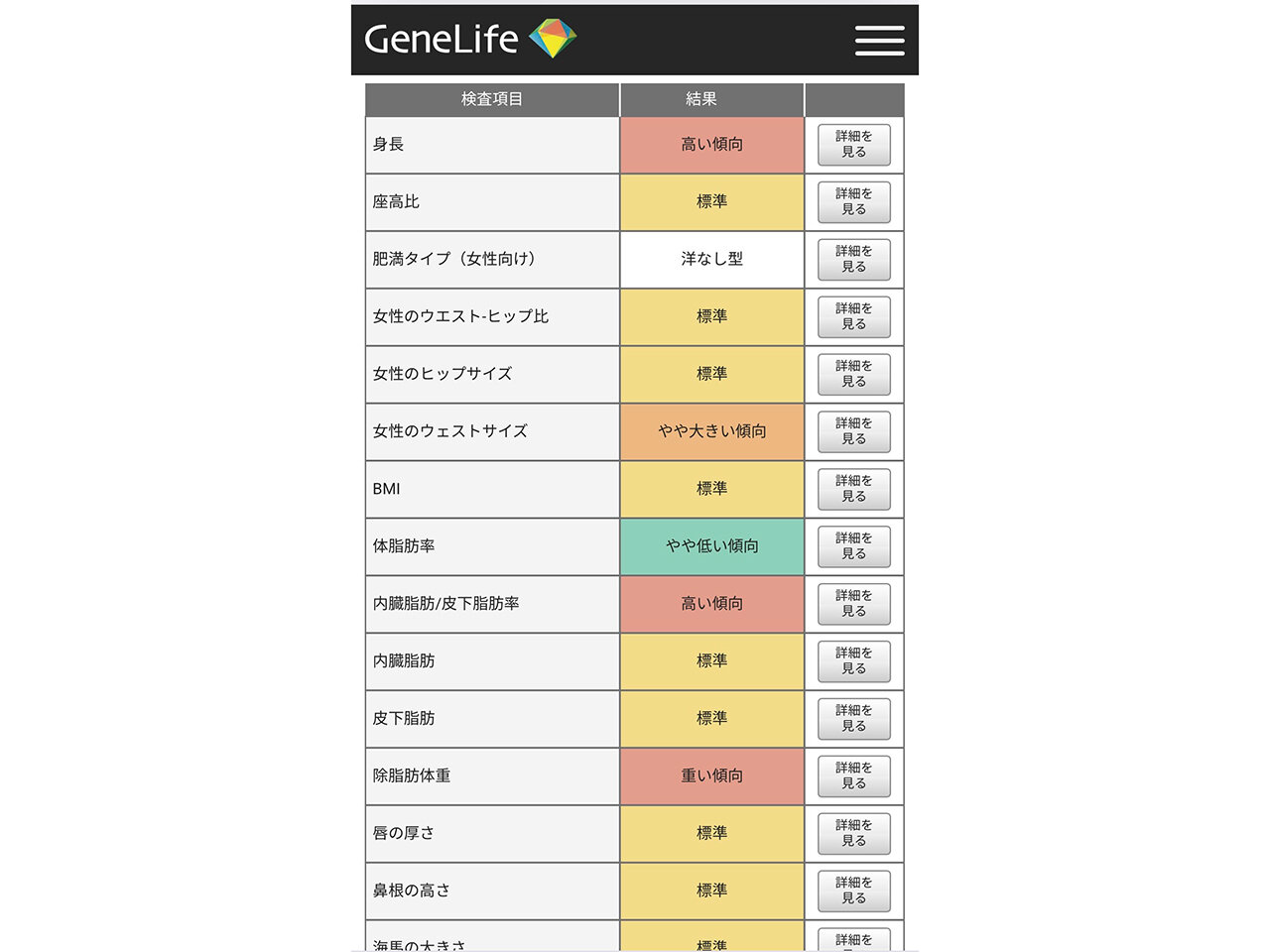1270x952 pixels.
Task: View details for 体脂肪率
Action: pos(853,547)
